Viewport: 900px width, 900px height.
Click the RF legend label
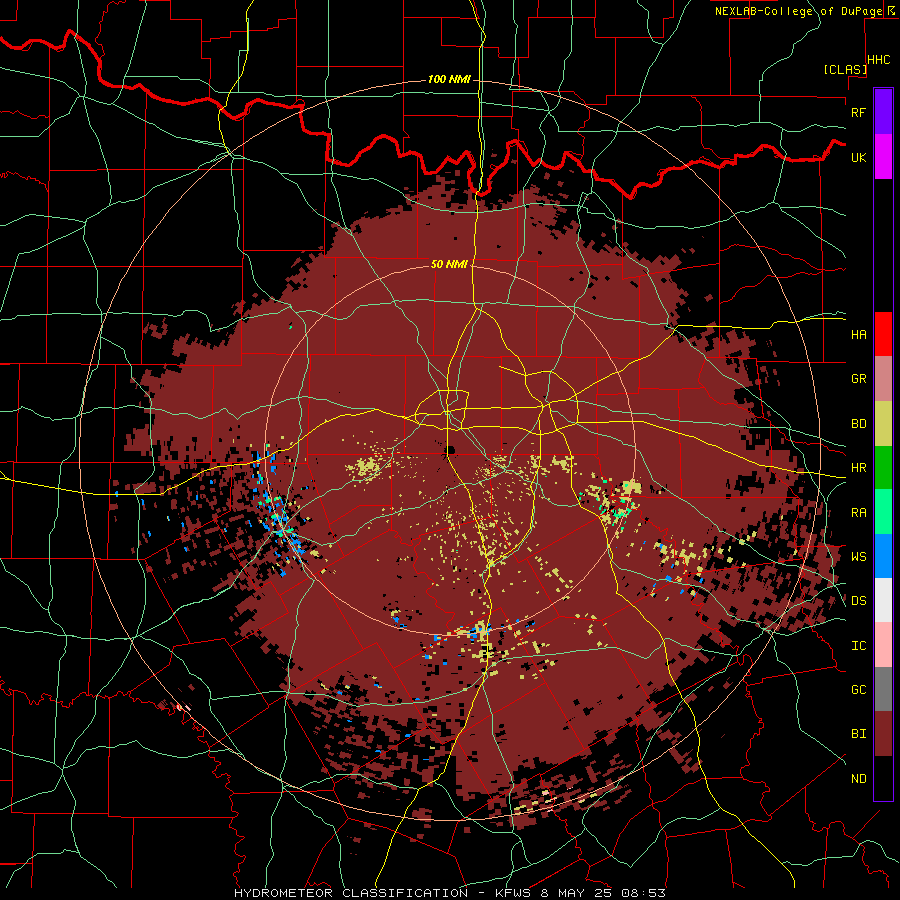(x=858, y=112)
